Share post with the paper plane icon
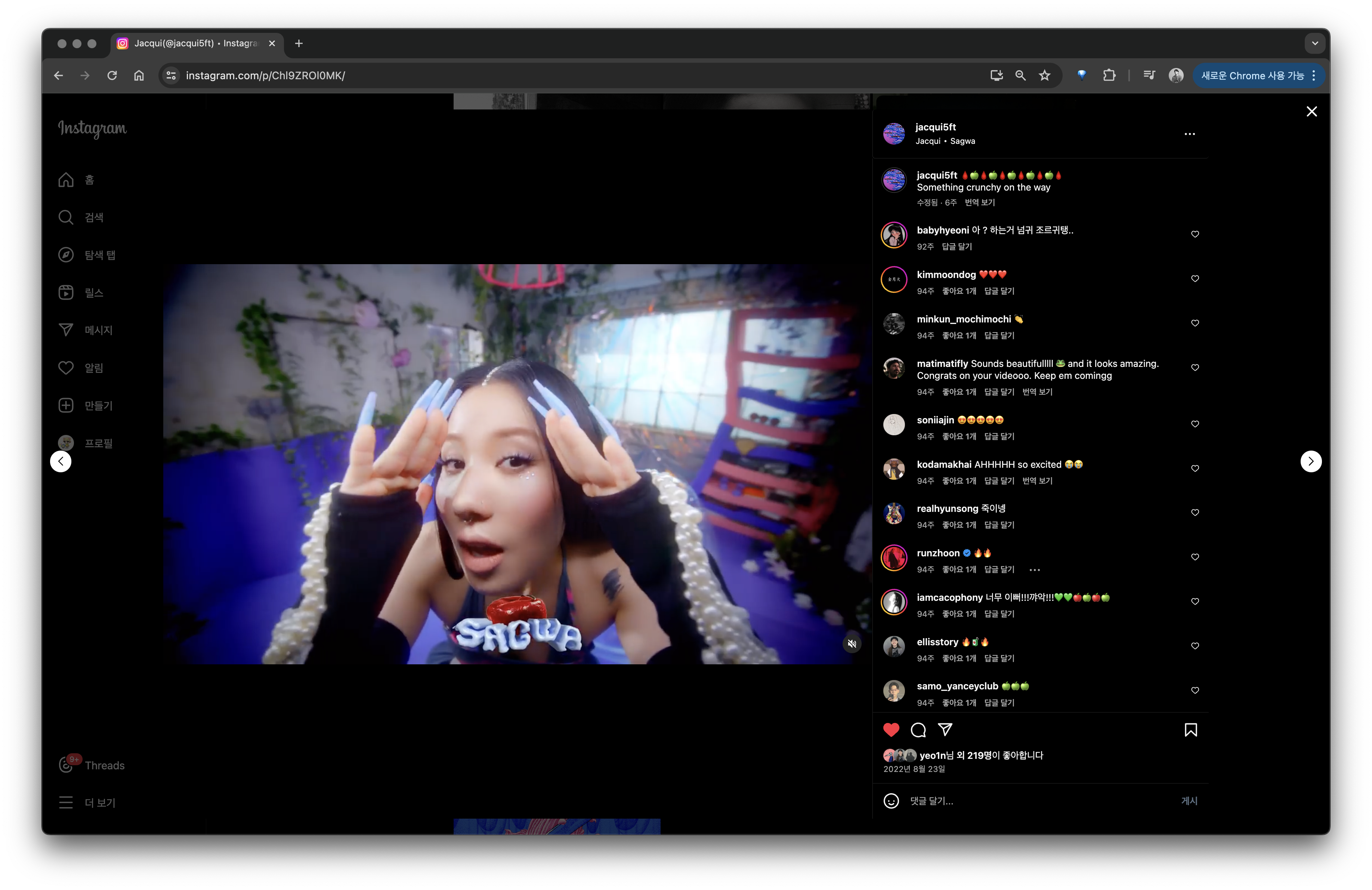This screenshot has height=890, width=1372. 945,730
